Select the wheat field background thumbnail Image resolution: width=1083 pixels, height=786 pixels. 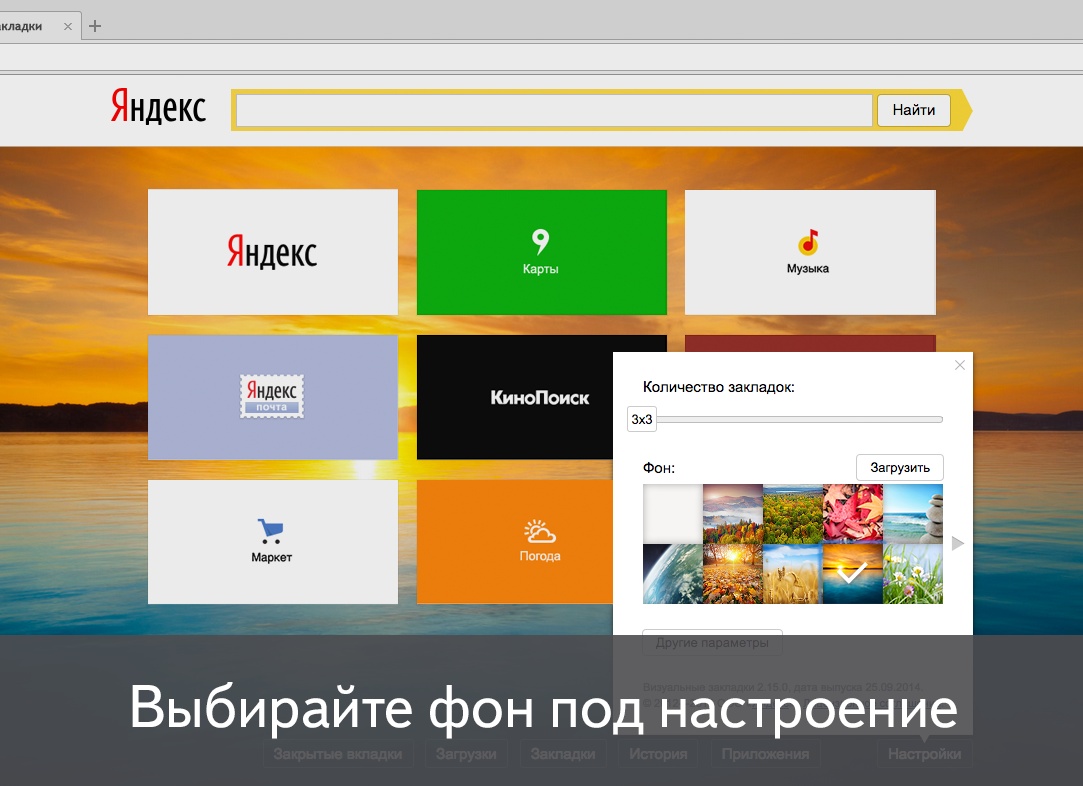pyautogui.click(x=793, y=573)
